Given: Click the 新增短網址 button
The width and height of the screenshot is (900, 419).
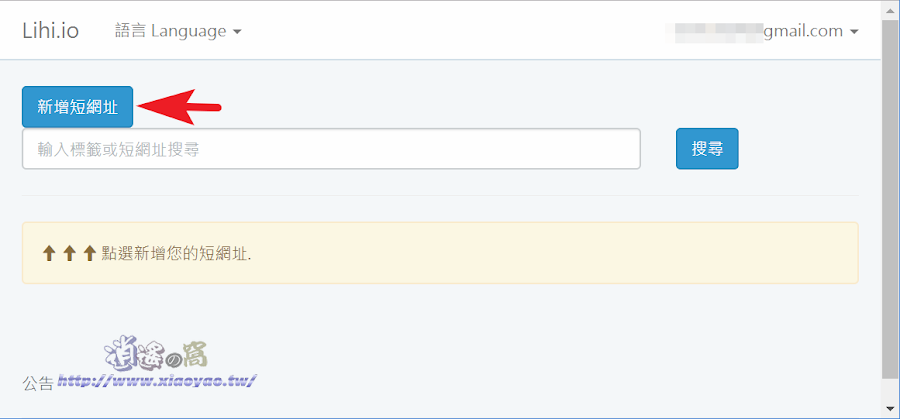Looking at the screenshot, I should tap(77, 107).
